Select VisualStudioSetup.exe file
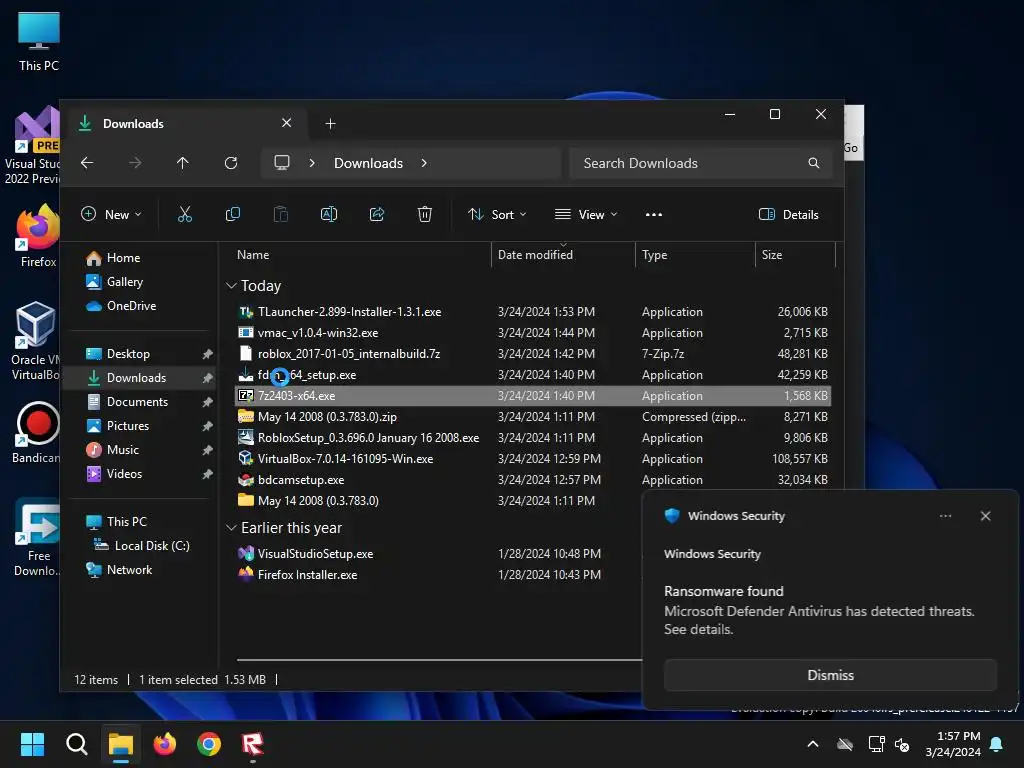The height and width of the screenshot is (768, 1024). point(438,554)
